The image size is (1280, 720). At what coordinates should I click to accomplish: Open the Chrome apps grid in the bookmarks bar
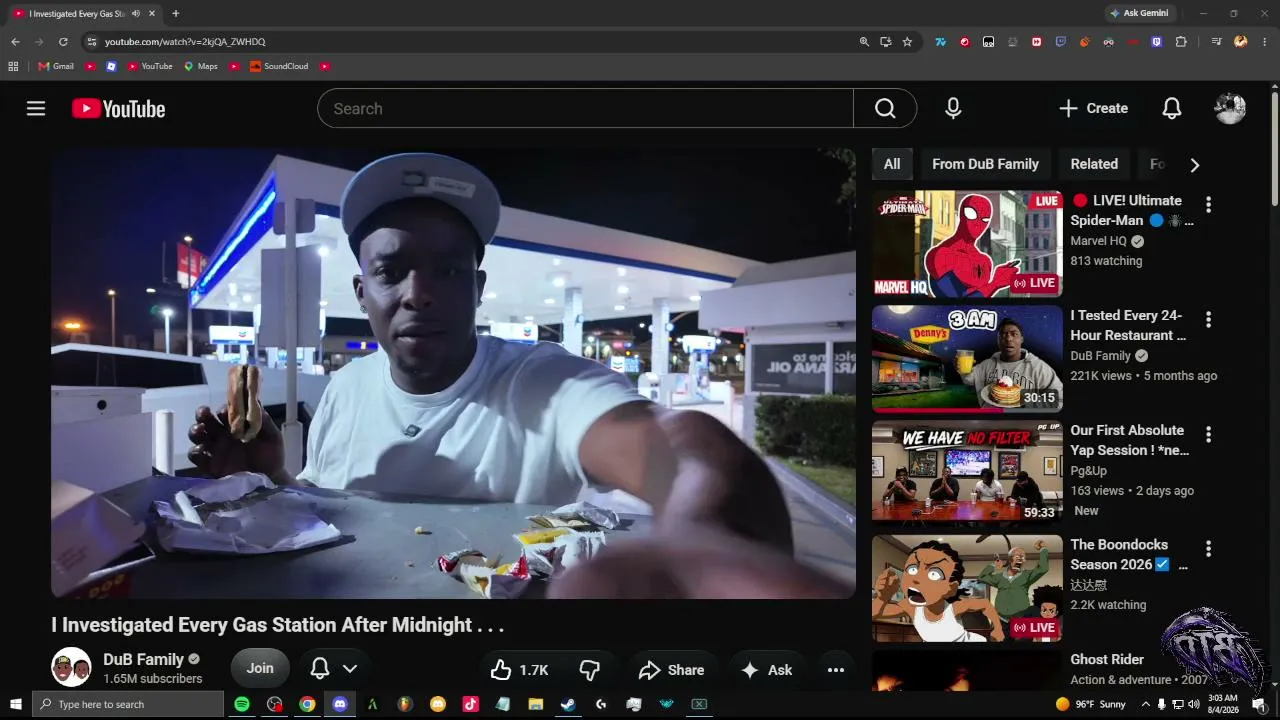point(13,66)
